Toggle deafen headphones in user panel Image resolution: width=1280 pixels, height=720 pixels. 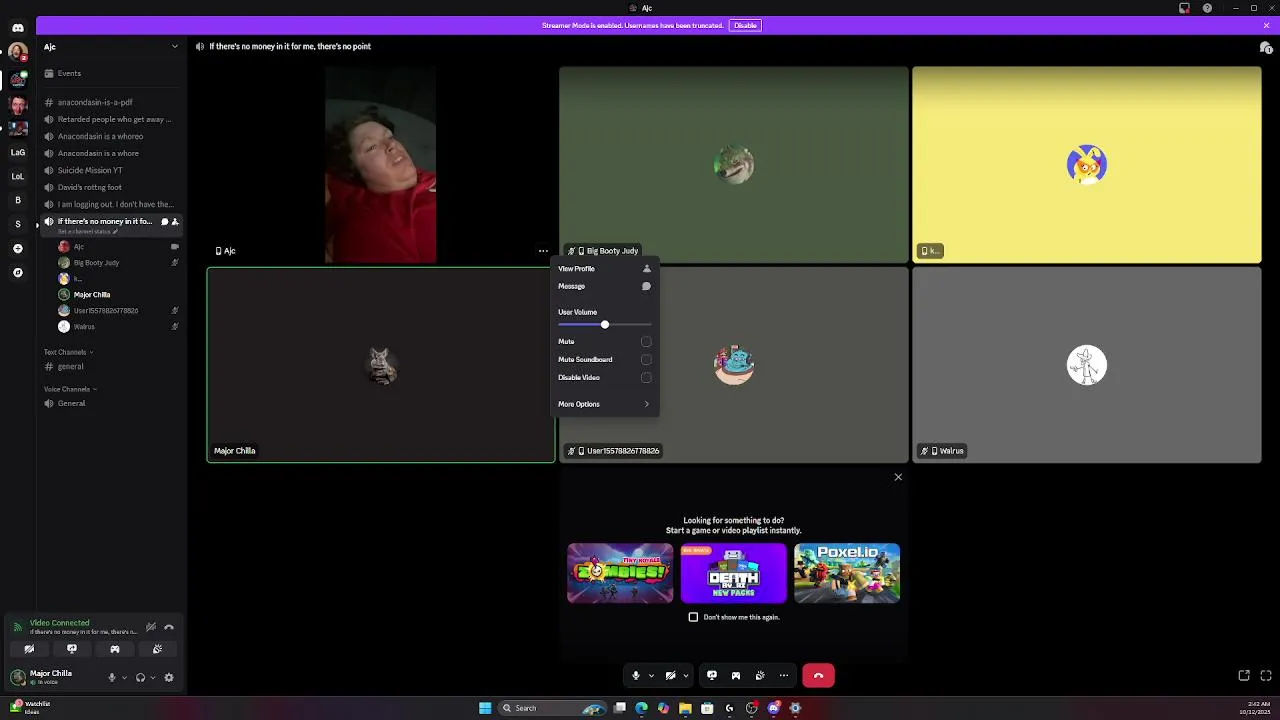coord(140,677)
